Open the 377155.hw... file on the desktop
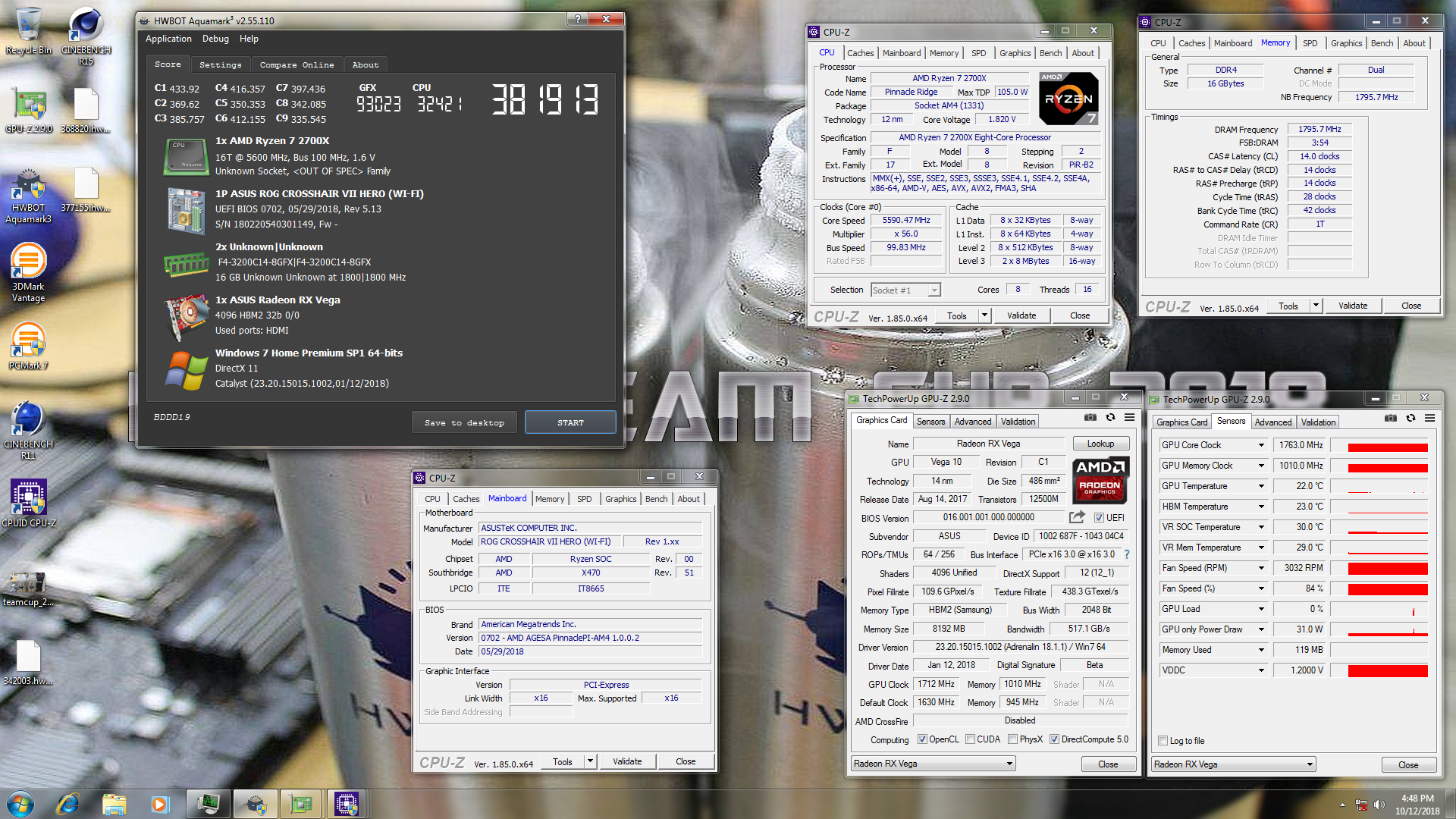1456x819 pixels. 86,190
